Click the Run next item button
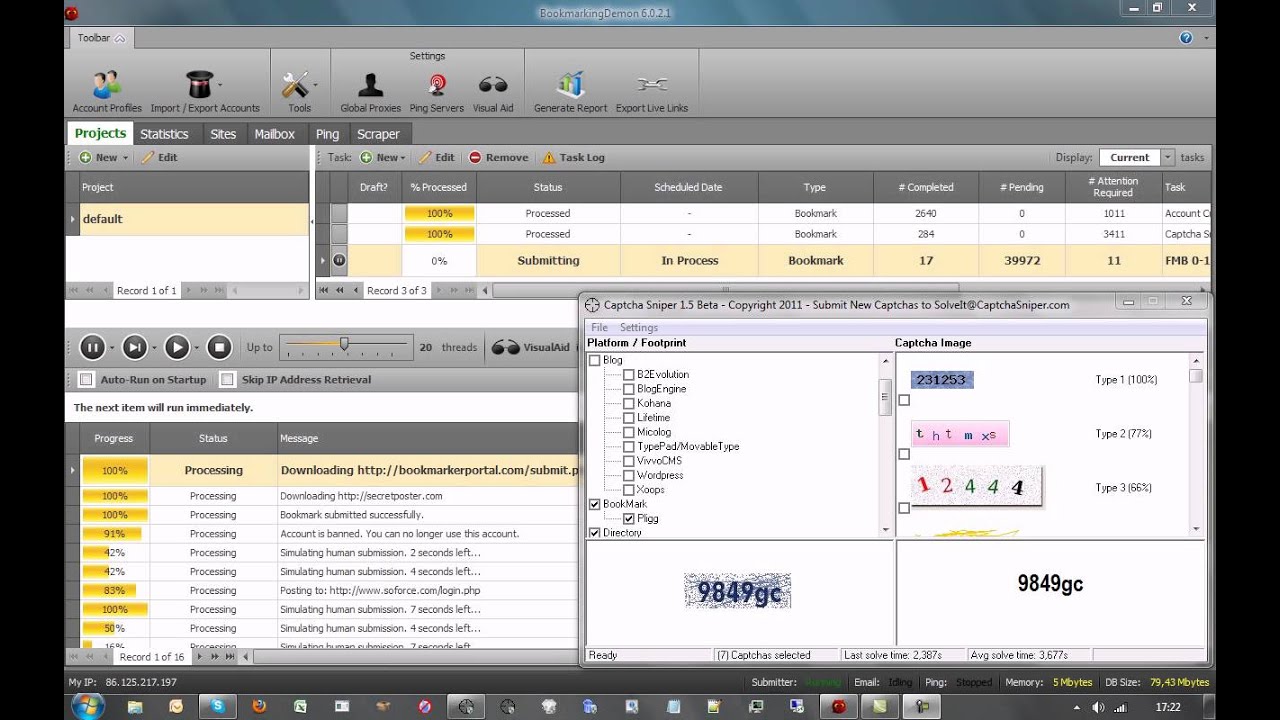This screenshot has height=720, width=1280. [134, 347]
